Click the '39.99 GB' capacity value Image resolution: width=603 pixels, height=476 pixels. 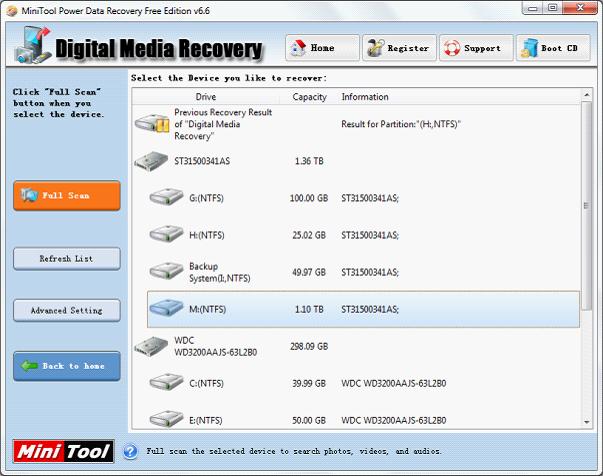309,383
